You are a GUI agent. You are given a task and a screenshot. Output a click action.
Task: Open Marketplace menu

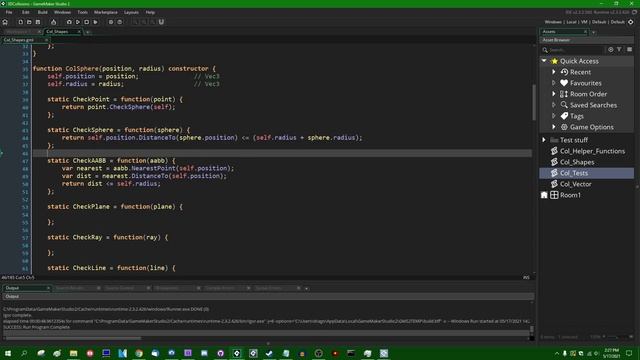click(106, 12)
